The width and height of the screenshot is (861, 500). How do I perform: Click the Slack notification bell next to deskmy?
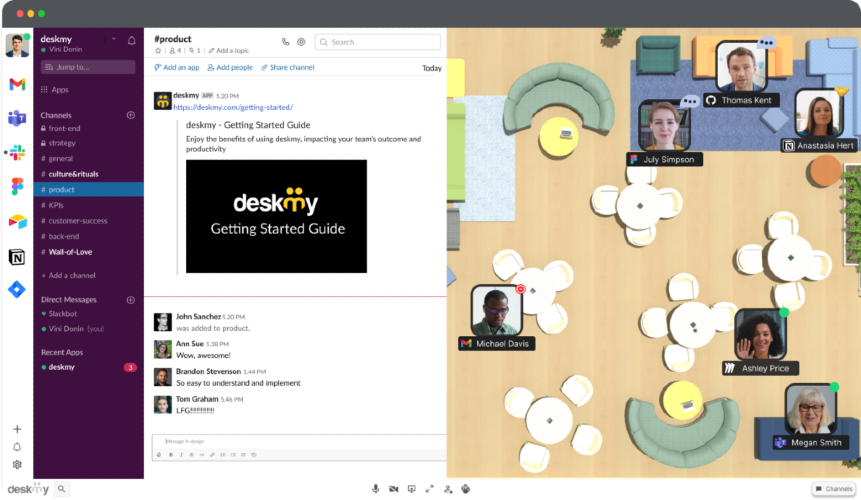(x=132, y=40)
